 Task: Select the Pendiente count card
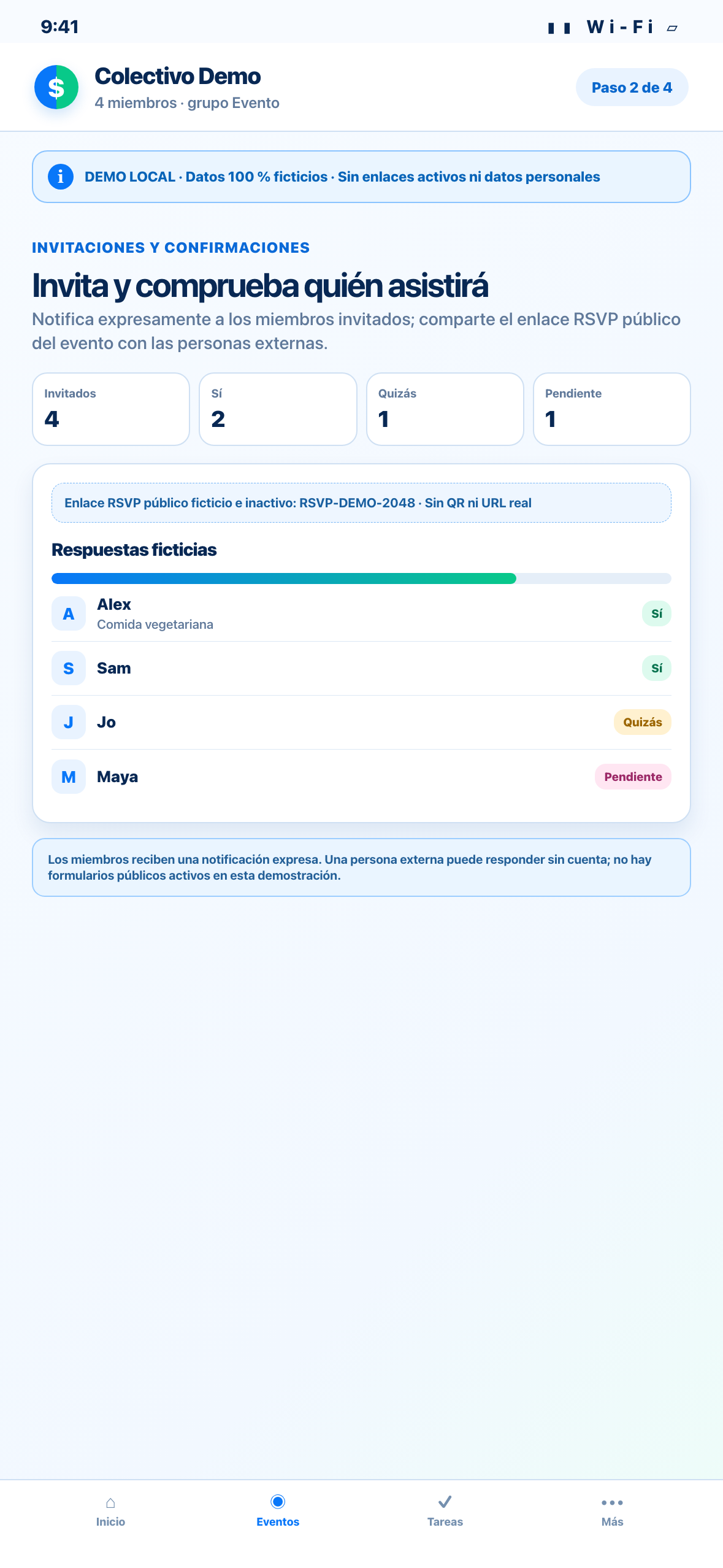pyautogui.click(x=612, y=409)
